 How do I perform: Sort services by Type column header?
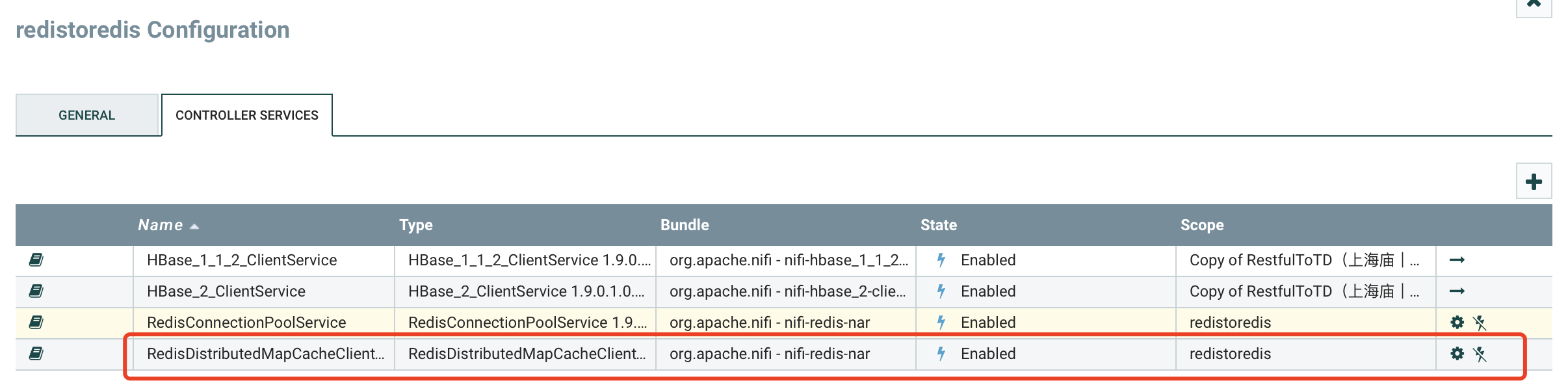click(416, 225)
